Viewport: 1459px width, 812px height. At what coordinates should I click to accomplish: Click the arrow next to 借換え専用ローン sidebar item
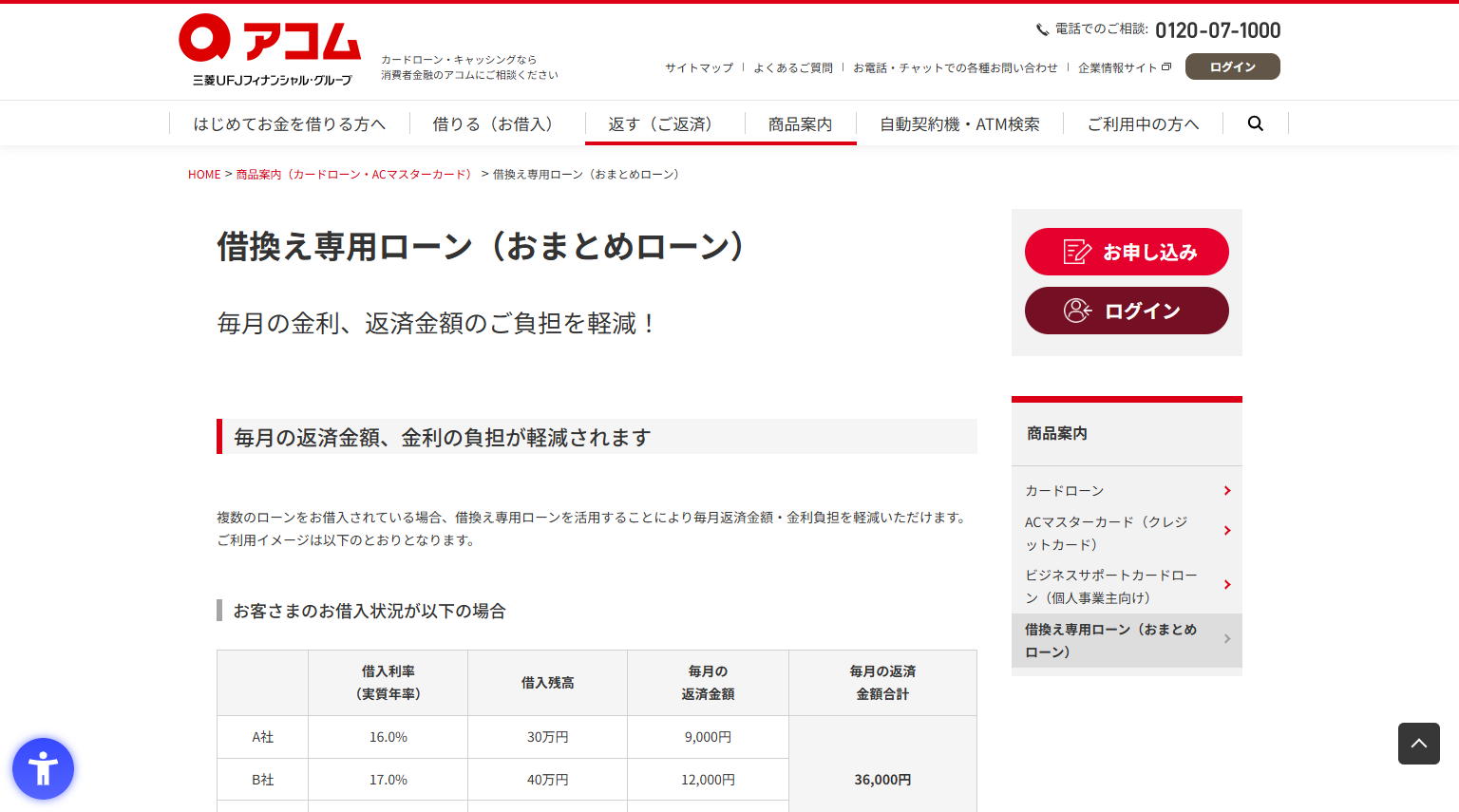coord(1227,639)
